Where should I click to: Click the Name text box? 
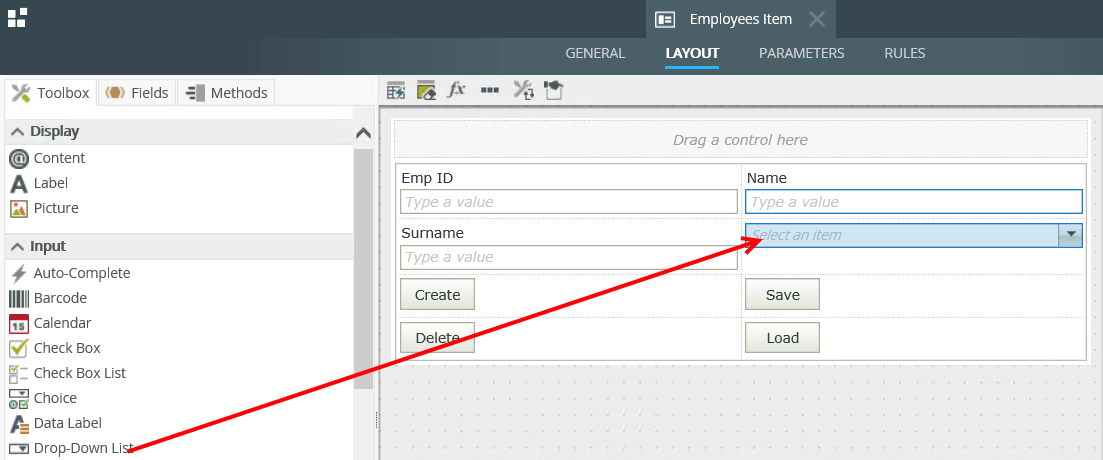coord(914,202)
